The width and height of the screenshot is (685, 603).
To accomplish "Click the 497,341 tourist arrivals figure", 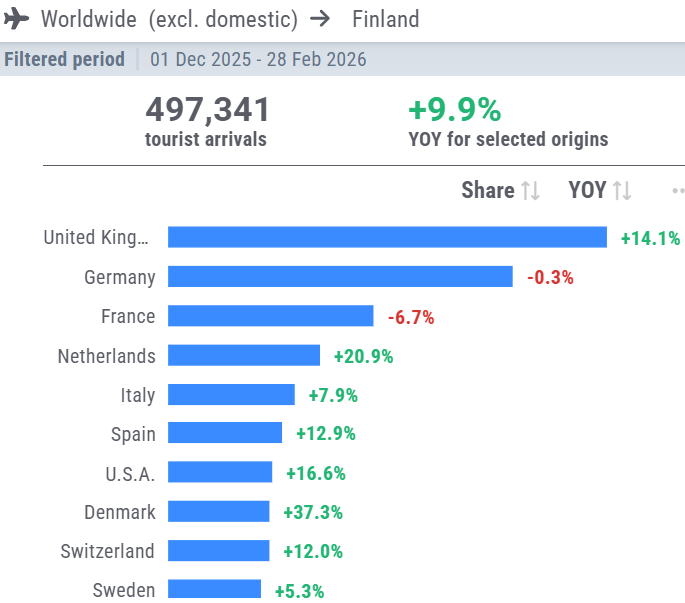I will click(207, 110).
